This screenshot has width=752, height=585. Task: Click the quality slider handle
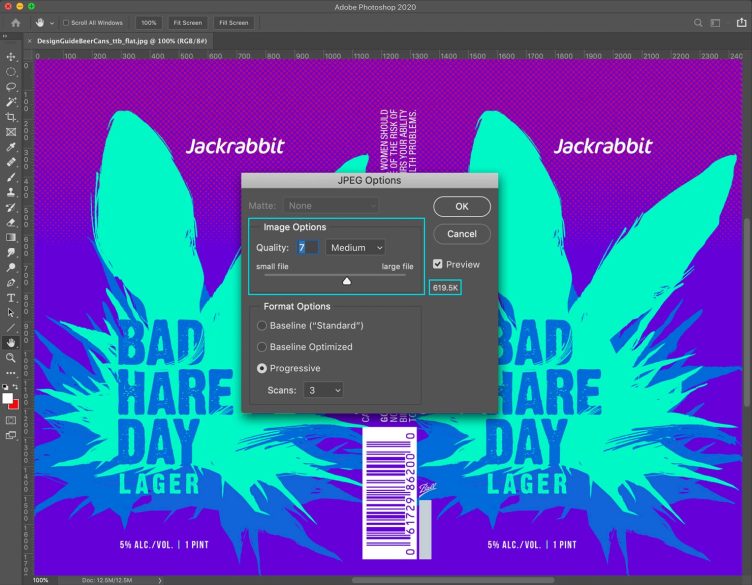pyautogui.click(x=347, y=281)
